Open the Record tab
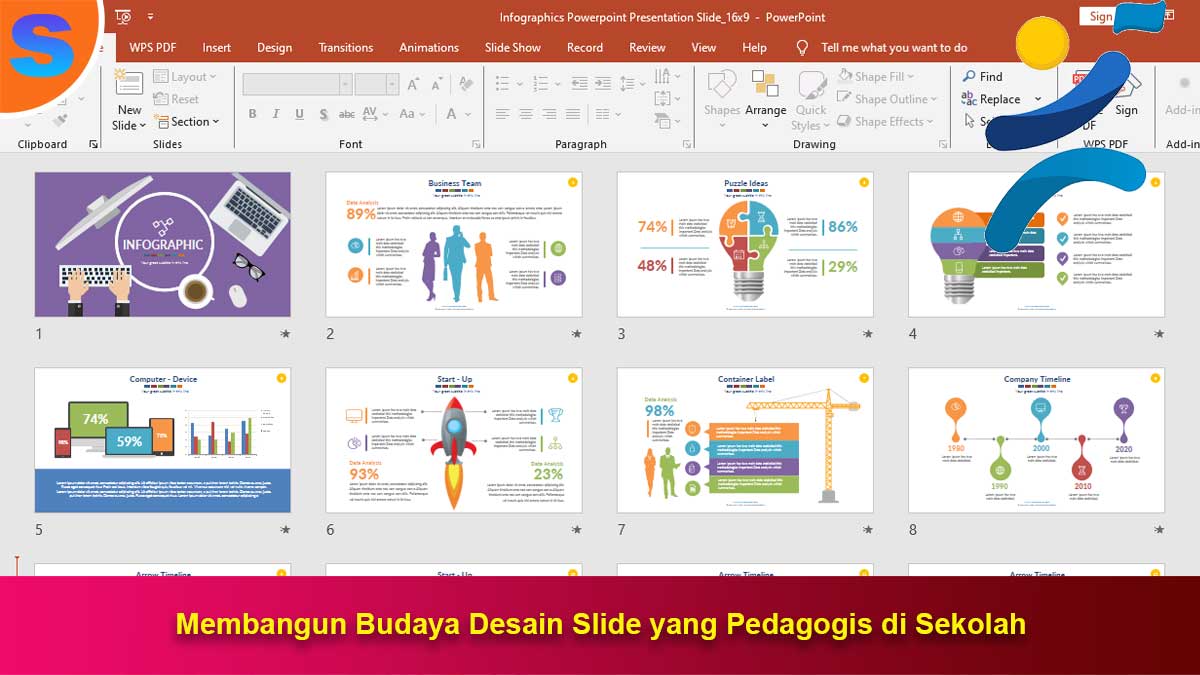1200x675 pixels. point(584,47)
